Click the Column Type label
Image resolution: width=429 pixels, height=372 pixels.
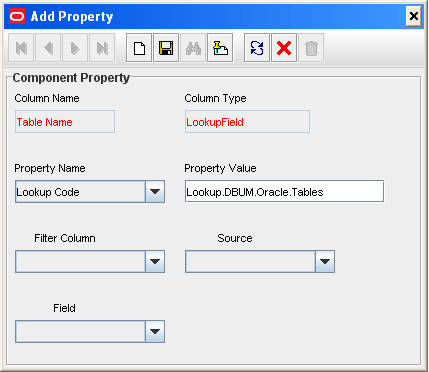click(215, 98)
